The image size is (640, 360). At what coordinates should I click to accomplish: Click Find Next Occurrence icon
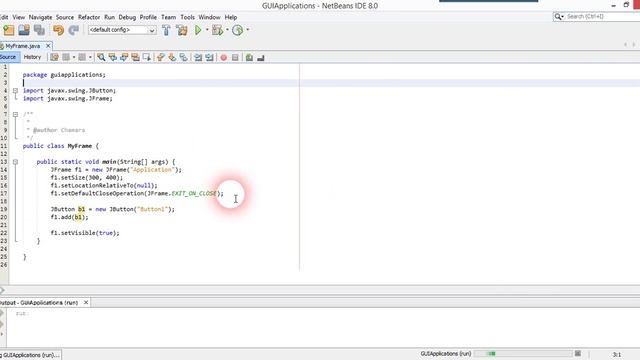pyautogui.click(x=124, y=58)
